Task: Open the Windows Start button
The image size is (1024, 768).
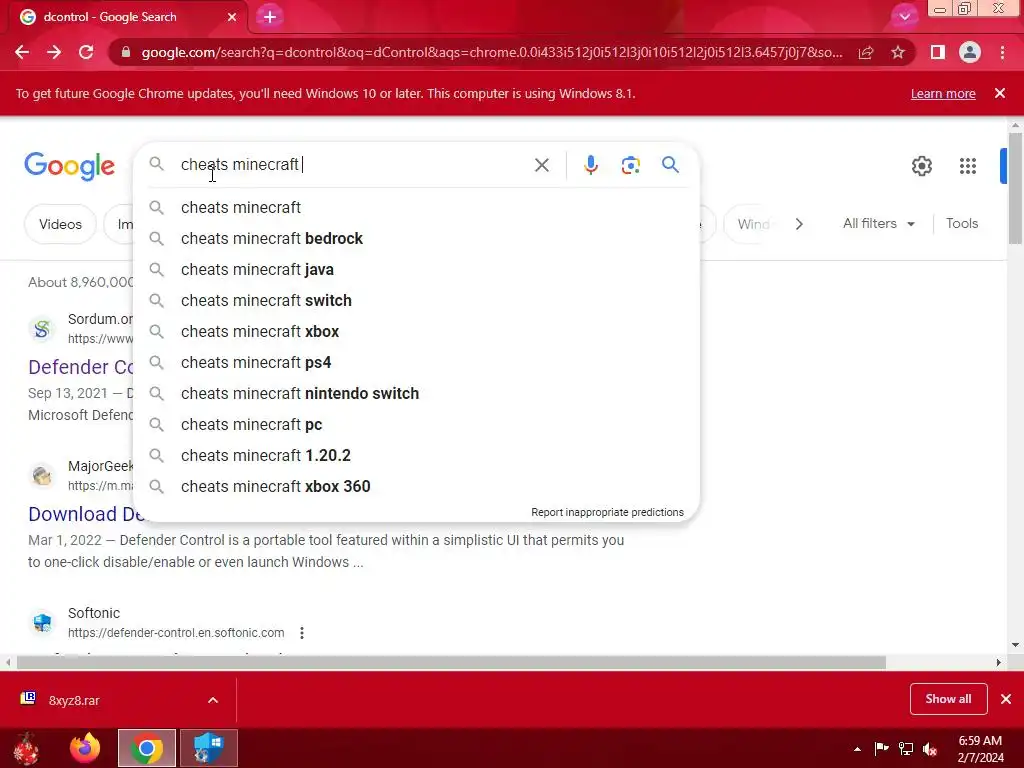Action: click(26, 748)
